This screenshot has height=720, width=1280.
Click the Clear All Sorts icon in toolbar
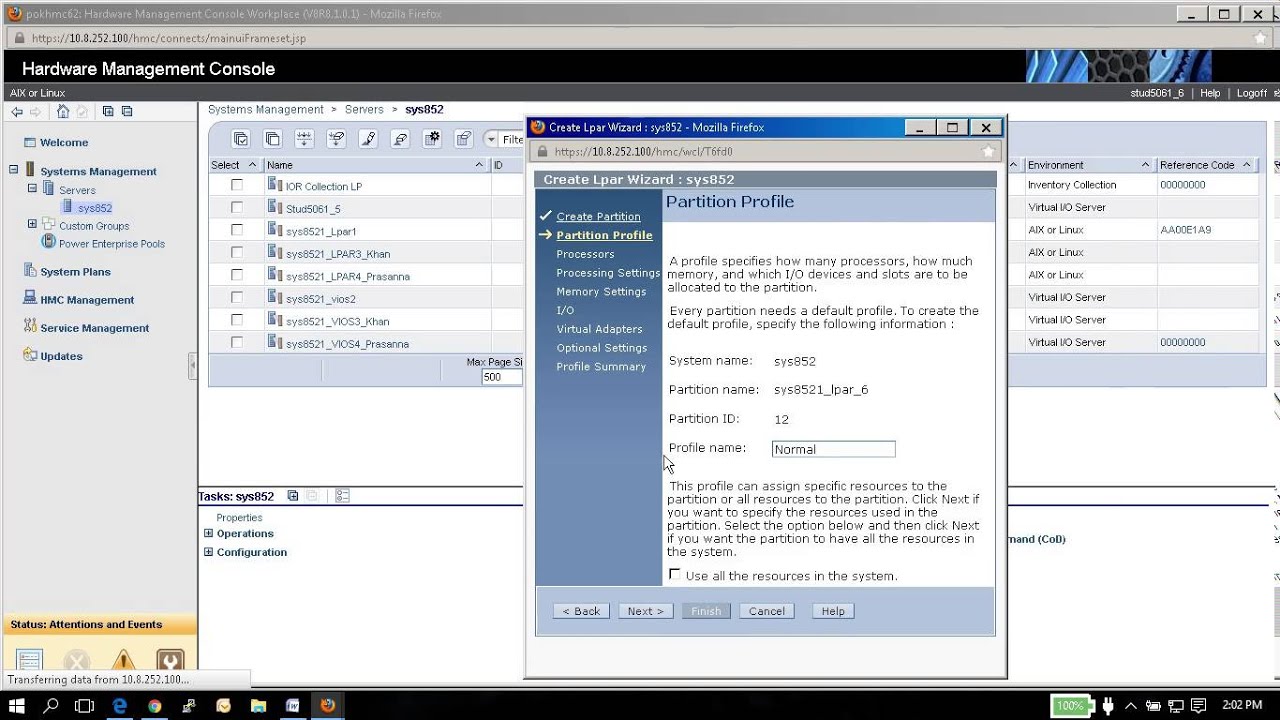pos(337,139)
